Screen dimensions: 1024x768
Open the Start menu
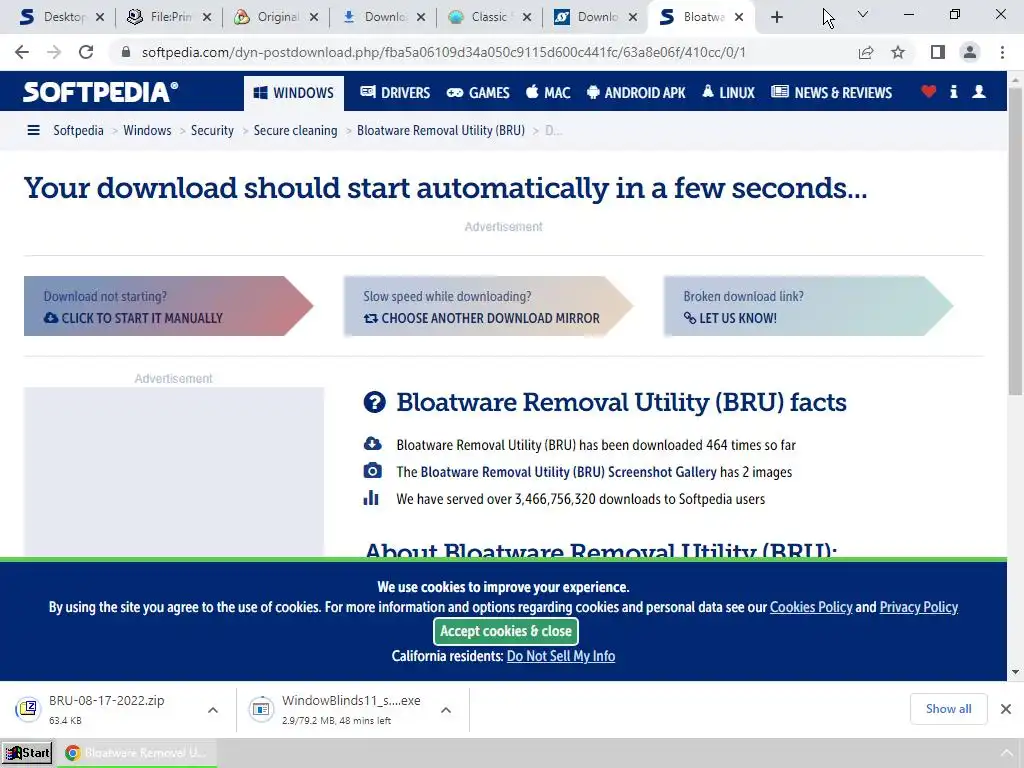[27, 753]
